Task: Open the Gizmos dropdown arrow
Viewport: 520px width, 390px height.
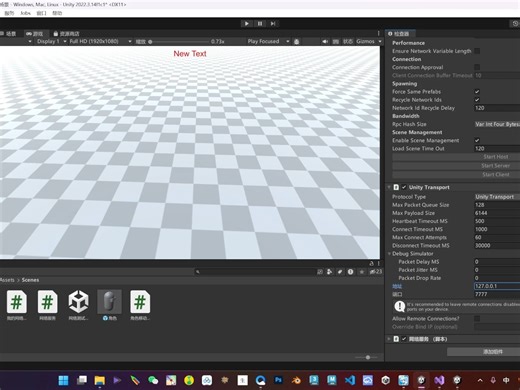Action: click(380, 41)
